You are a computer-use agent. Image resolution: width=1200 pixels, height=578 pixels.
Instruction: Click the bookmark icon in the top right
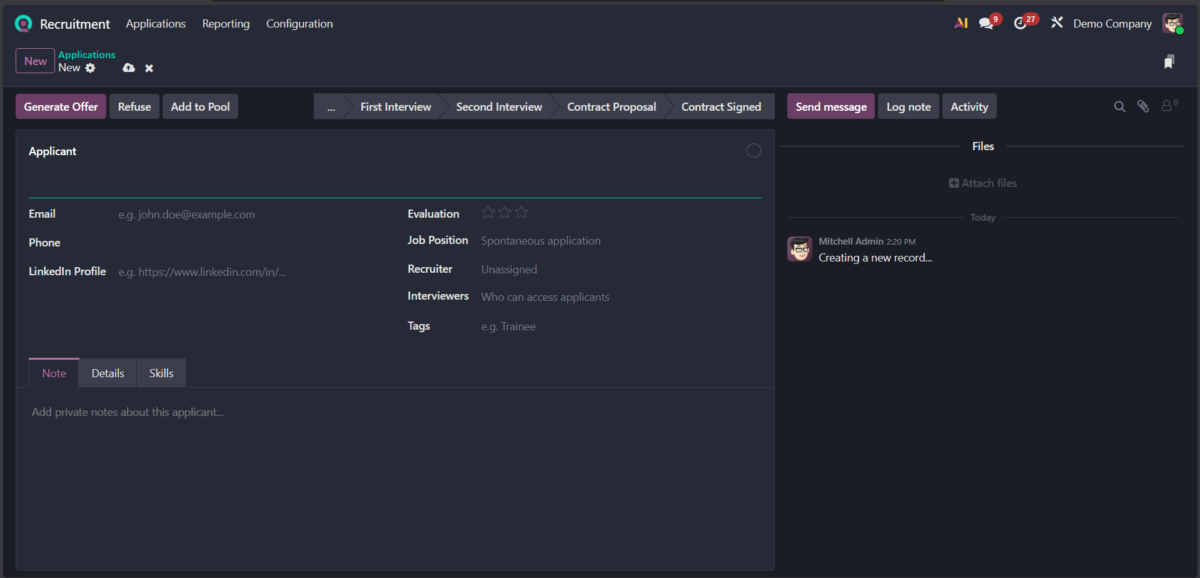[x=1169, y=62]
